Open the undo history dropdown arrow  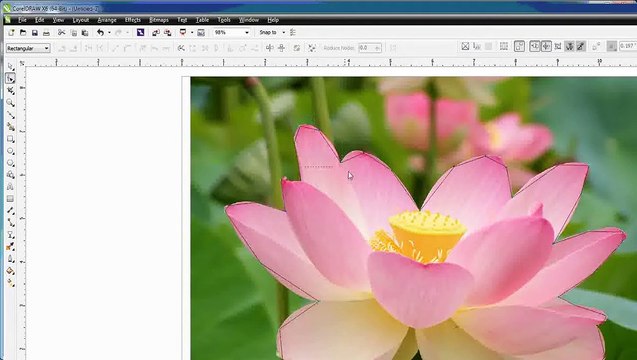click(x=109, y=33)
